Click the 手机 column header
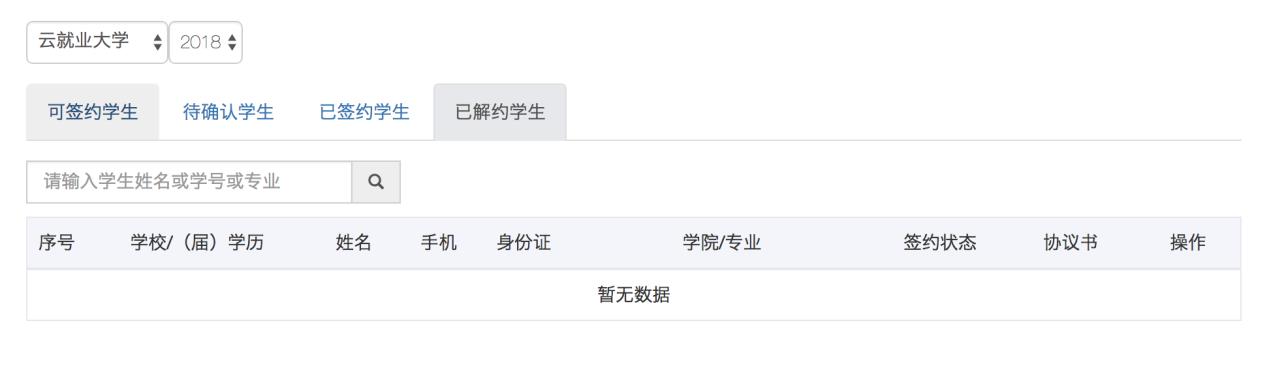This screenshot has width=1269, height=368. tap(439, 243)
